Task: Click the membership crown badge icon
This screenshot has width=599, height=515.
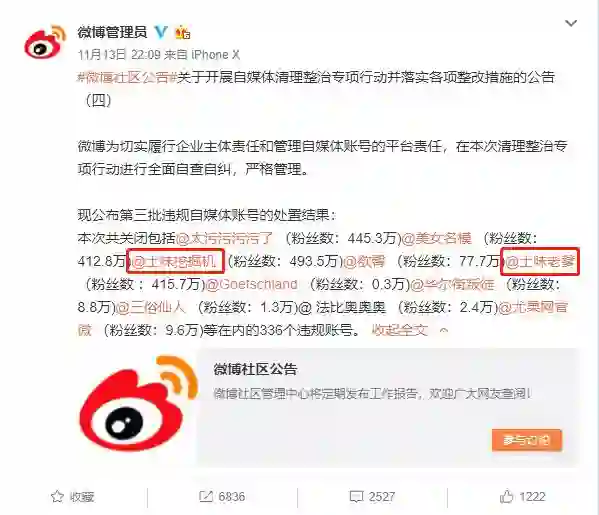Action: pyautogui.click(x=183, y=32)
